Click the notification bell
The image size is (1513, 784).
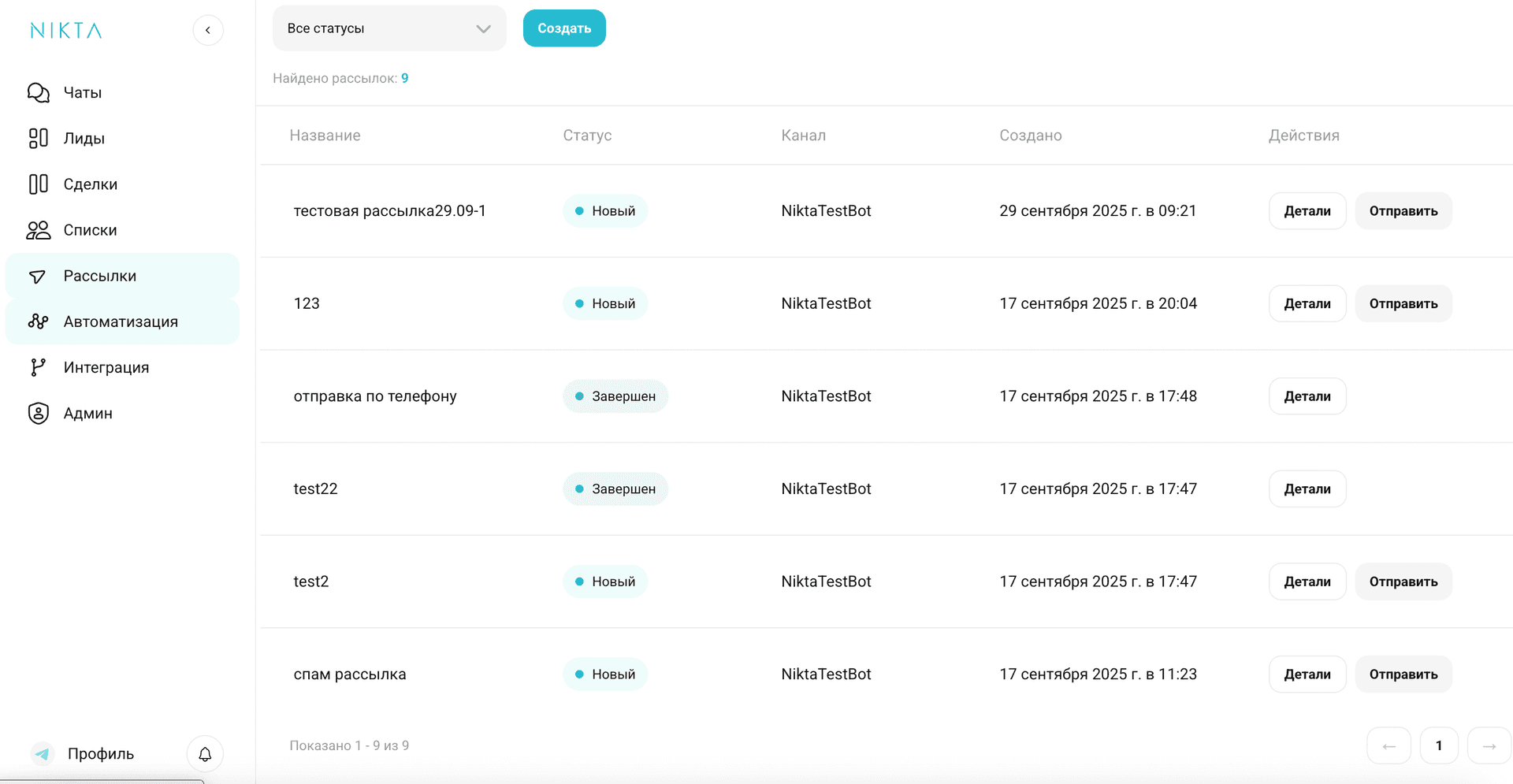(205, 753)
